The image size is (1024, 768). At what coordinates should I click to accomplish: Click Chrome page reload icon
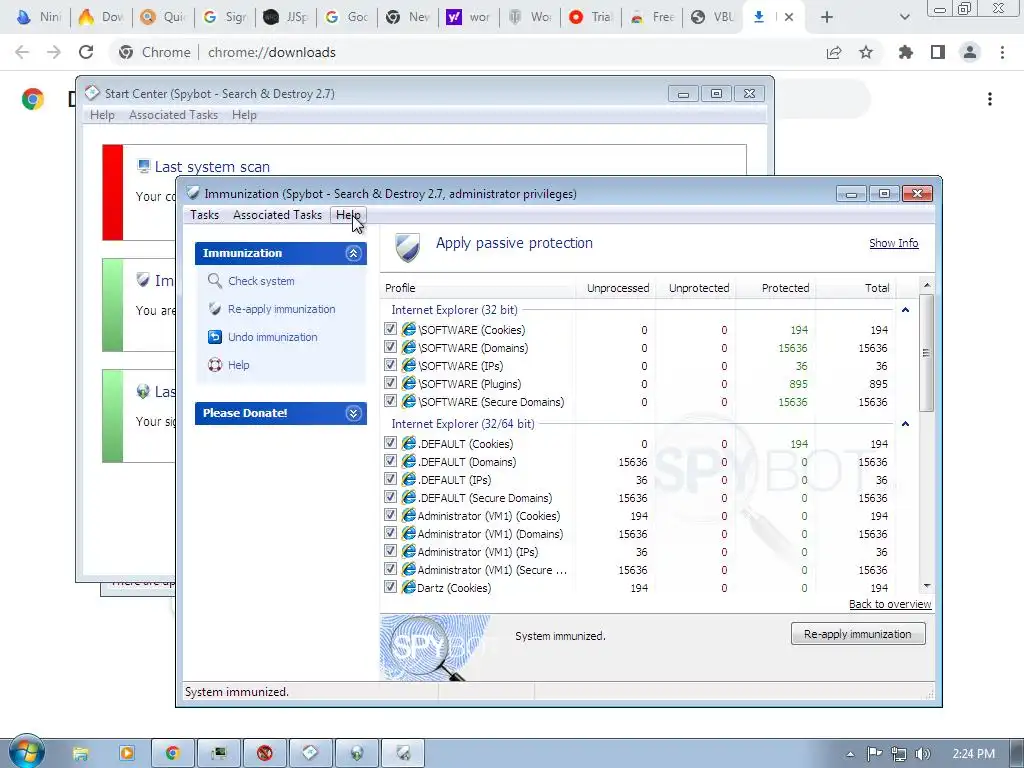86,52
